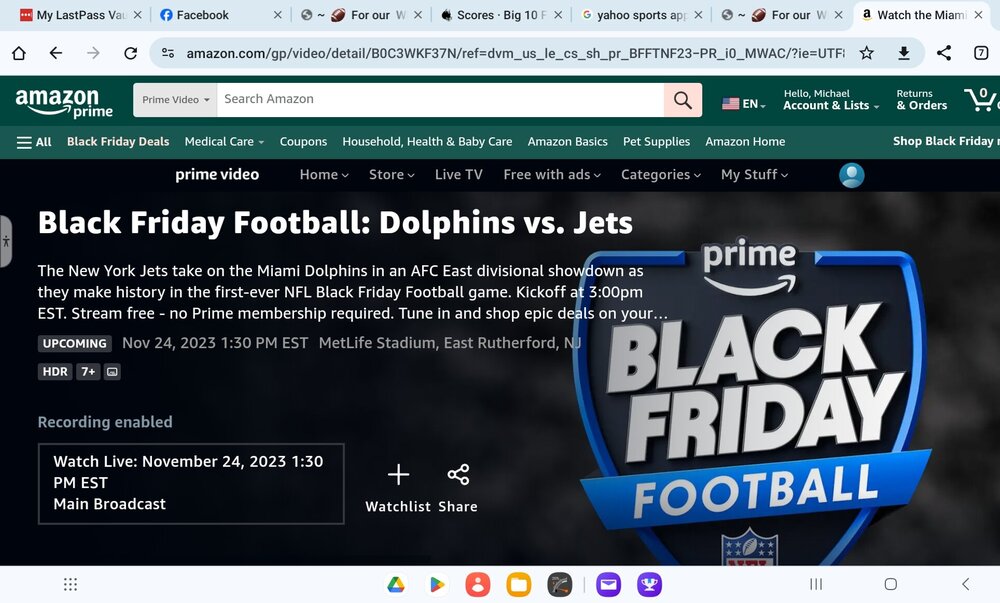Switch to yahoo sports app tab
The image size is (1000, 603).
(x=633, y=15)
